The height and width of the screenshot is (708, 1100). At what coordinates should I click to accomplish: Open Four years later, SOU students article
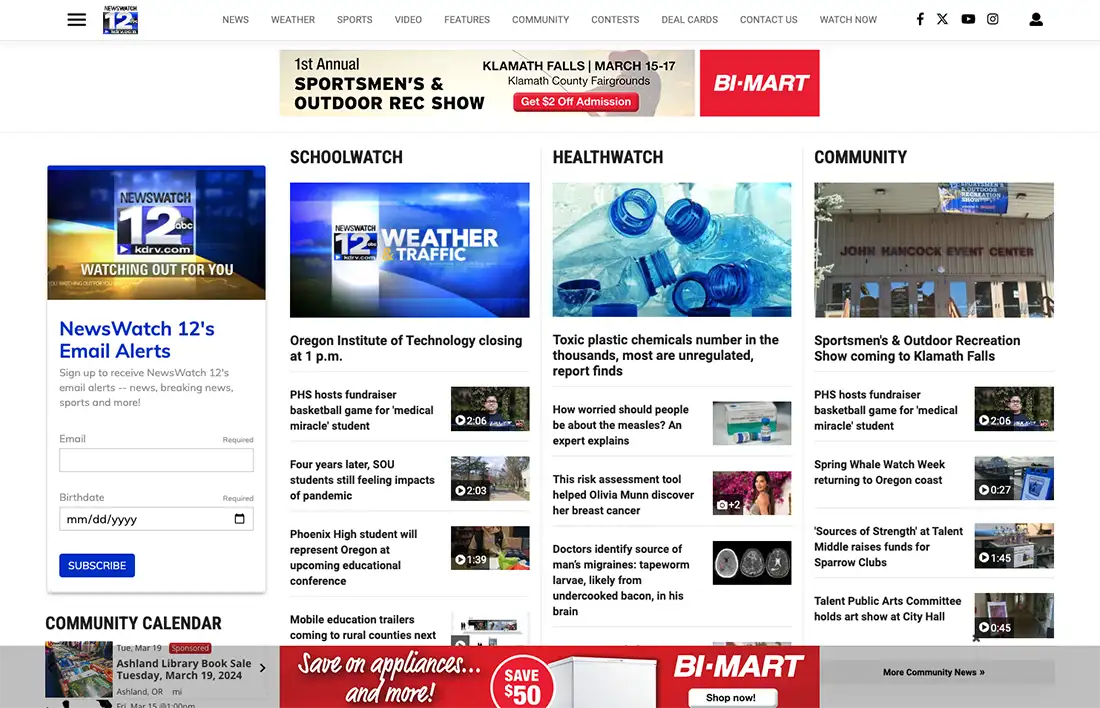pyautogui.click(x=362, y=480)
